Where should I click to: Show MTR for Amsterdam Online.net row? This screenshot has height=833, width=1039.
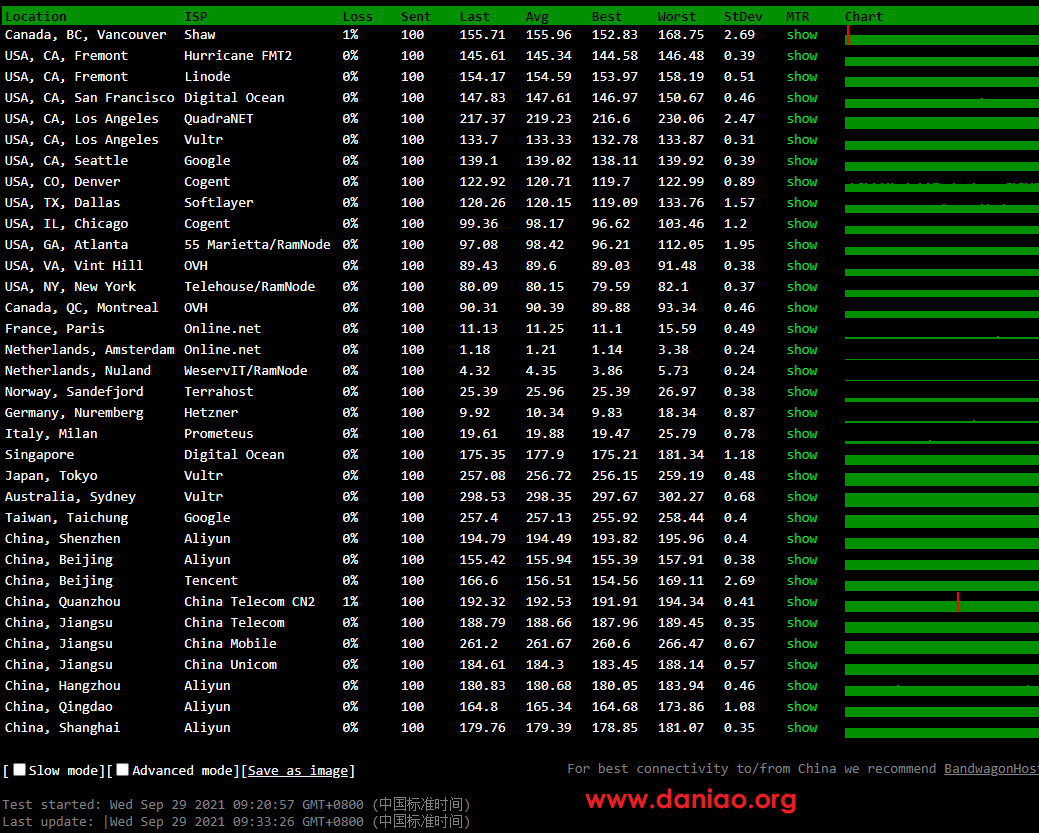(x=802, y=350)
